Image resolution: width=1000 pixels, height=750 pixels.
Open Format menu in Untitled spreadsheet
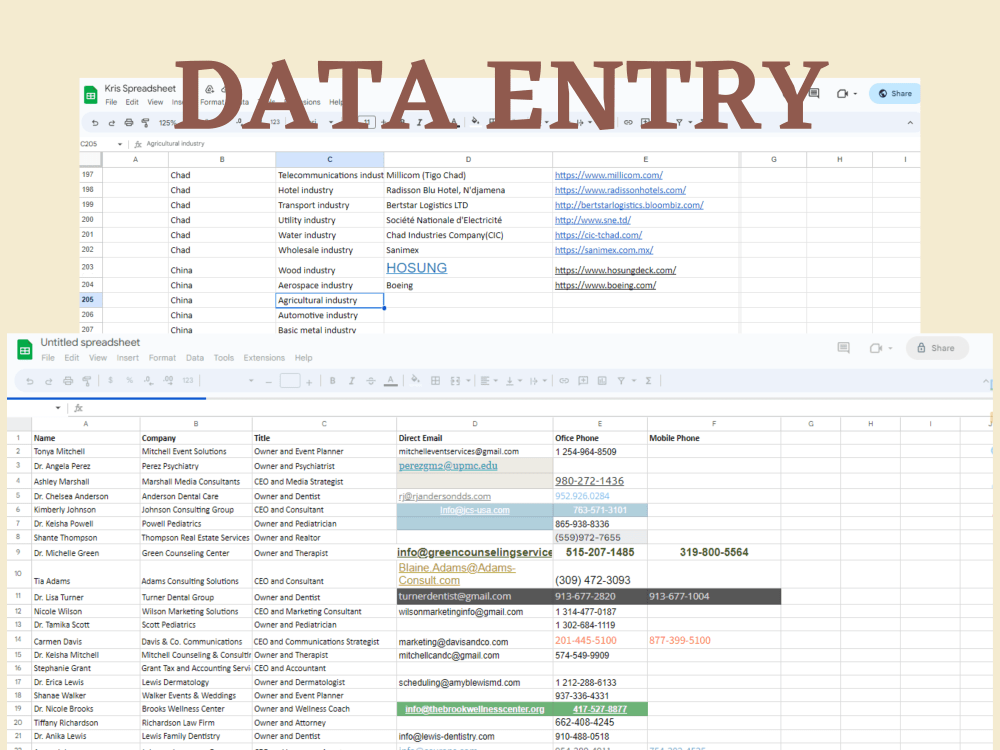pos(162,358)
